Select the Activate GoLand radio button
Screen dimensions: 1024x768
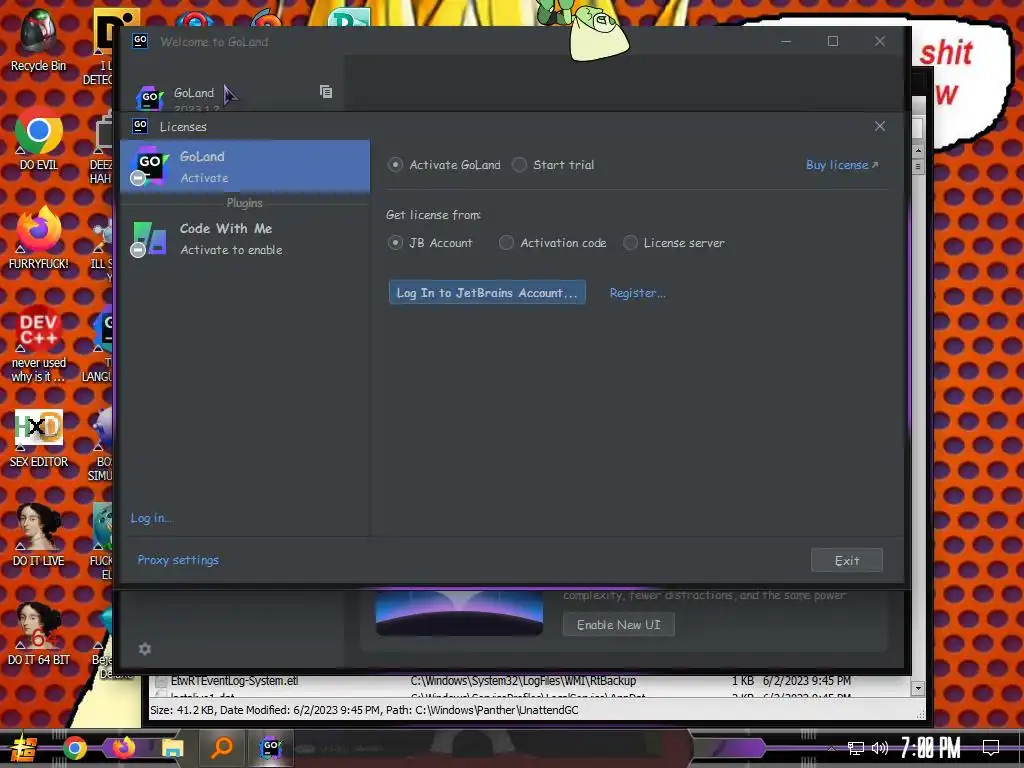point(395,165)
